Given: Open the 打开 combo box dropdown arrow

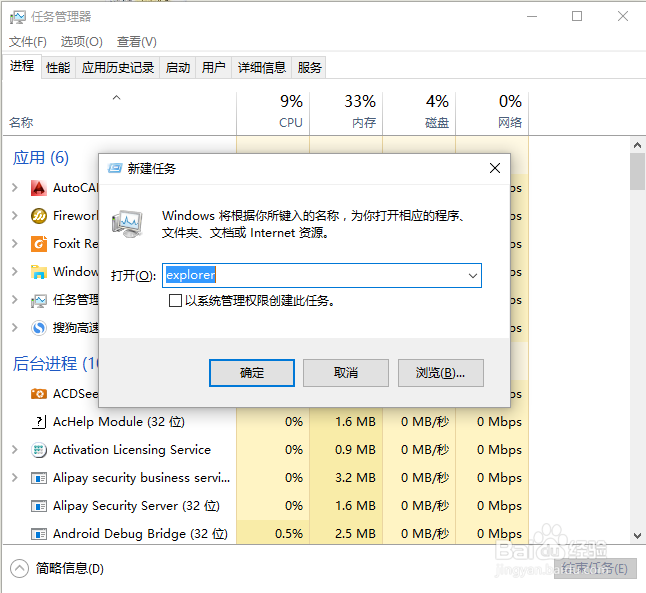Looking at the screenshot, I should pyautogui.click(x=473, y=275).
